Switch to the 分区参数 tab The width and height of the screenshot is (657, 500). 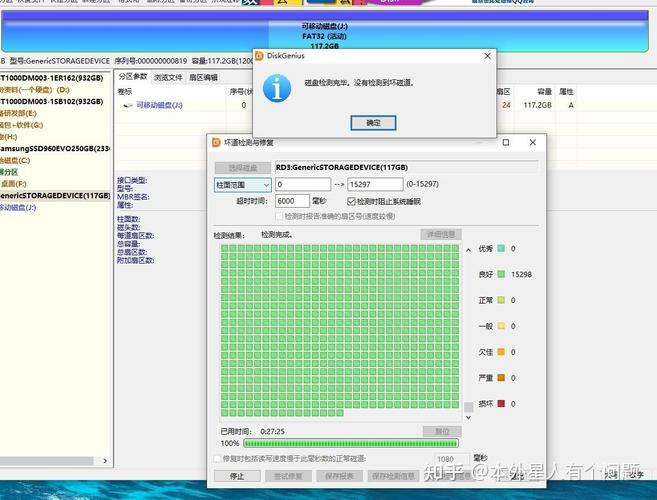point(133,77)
